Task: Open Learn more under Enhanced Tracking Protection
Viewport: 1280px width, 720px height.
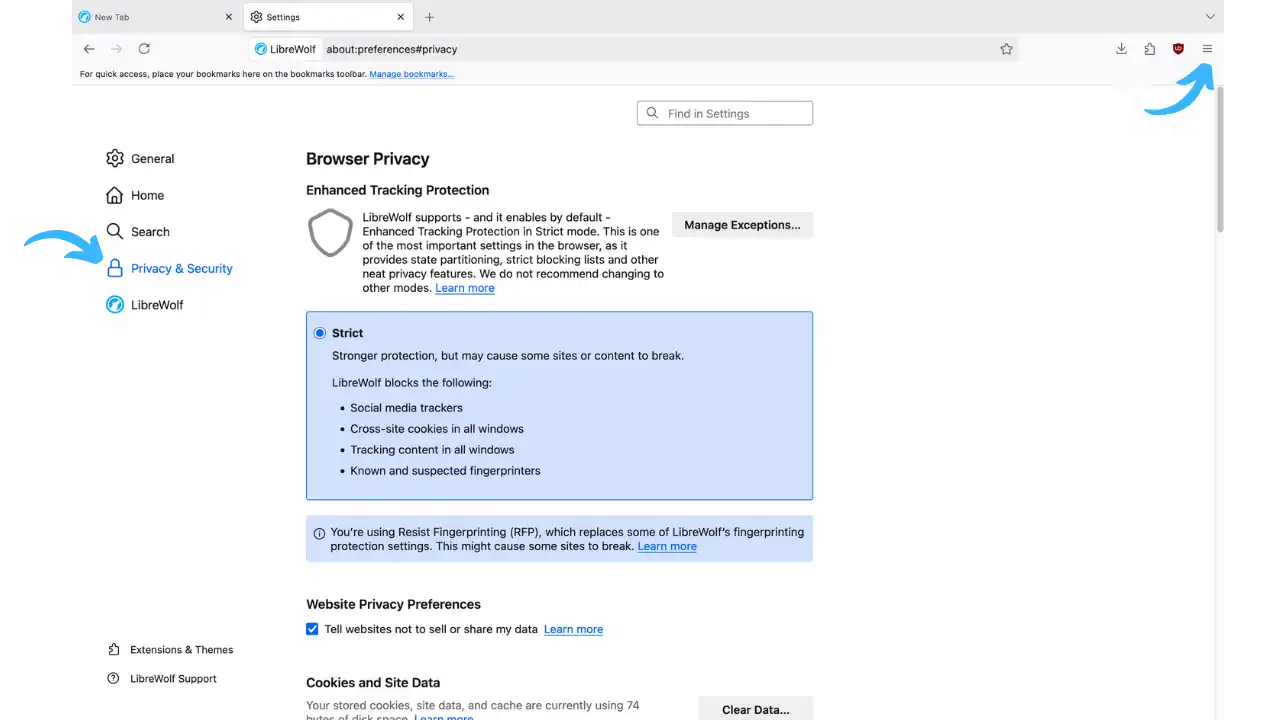Action: click(x=465, y=288)
